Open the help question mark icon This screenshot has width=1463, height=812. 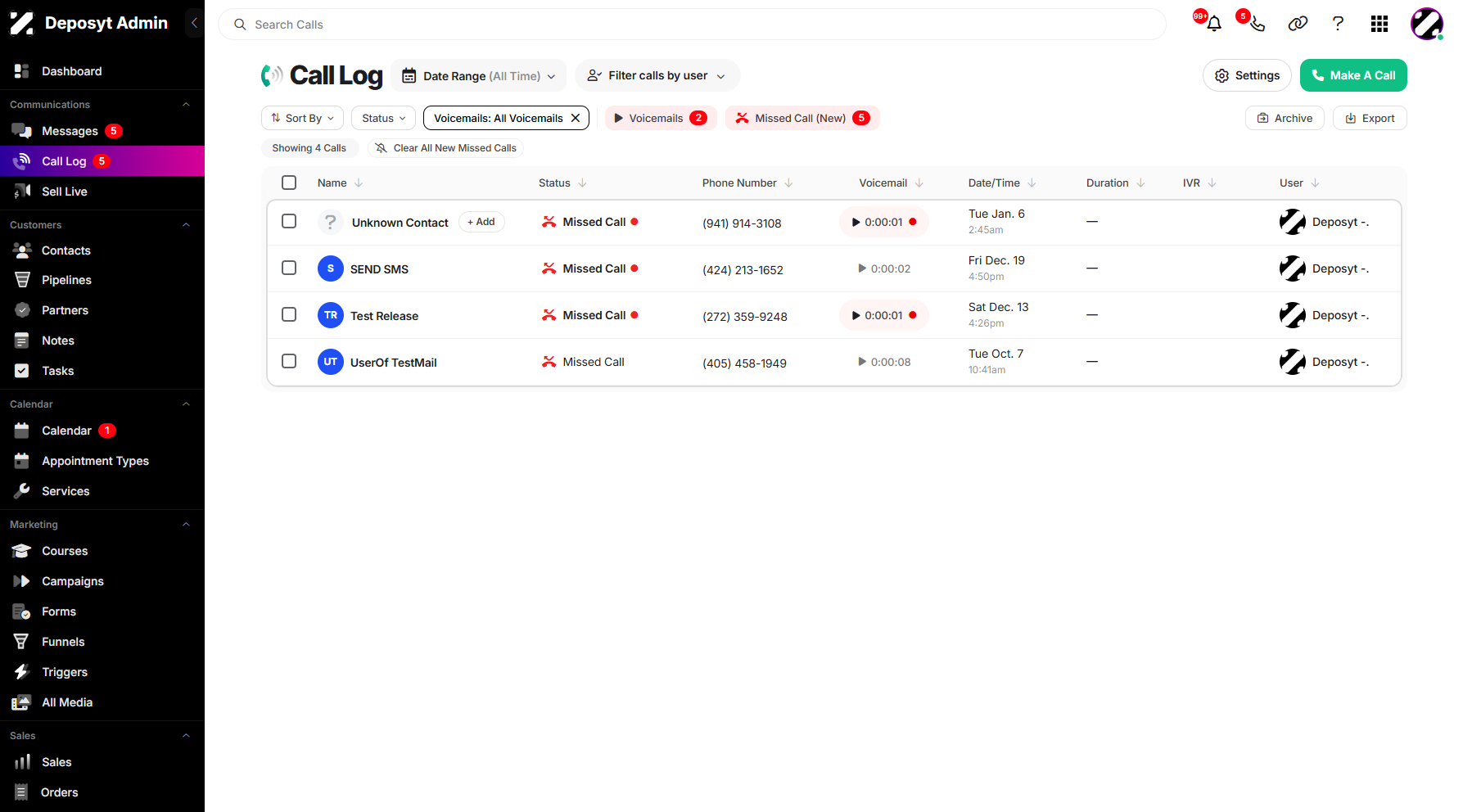pos(1338,24)
